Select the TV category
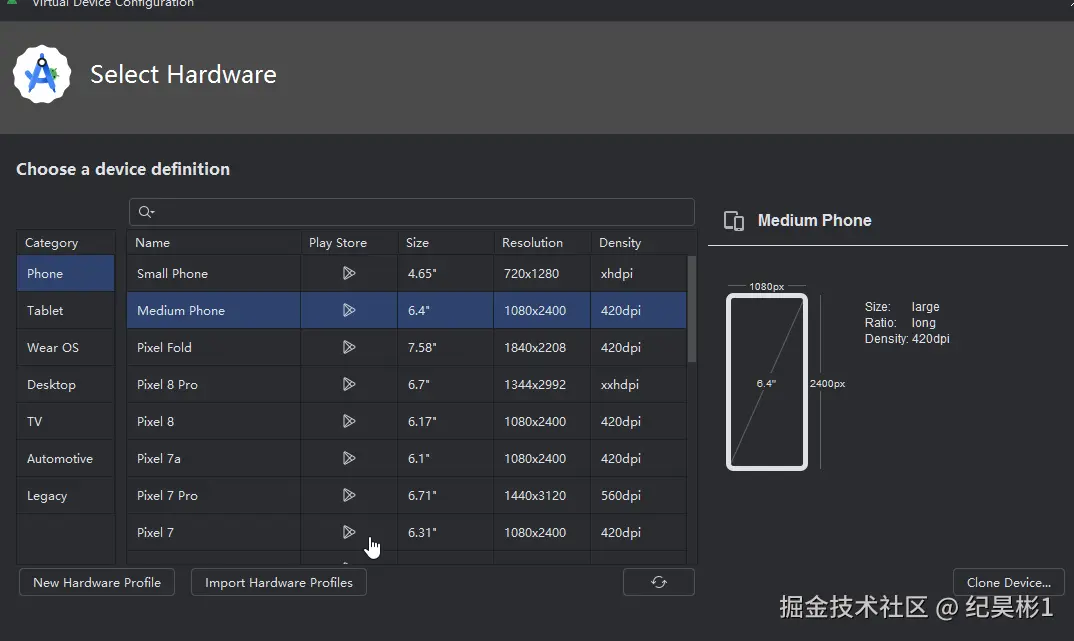1074x641 pixels. [x=66, y=421]
